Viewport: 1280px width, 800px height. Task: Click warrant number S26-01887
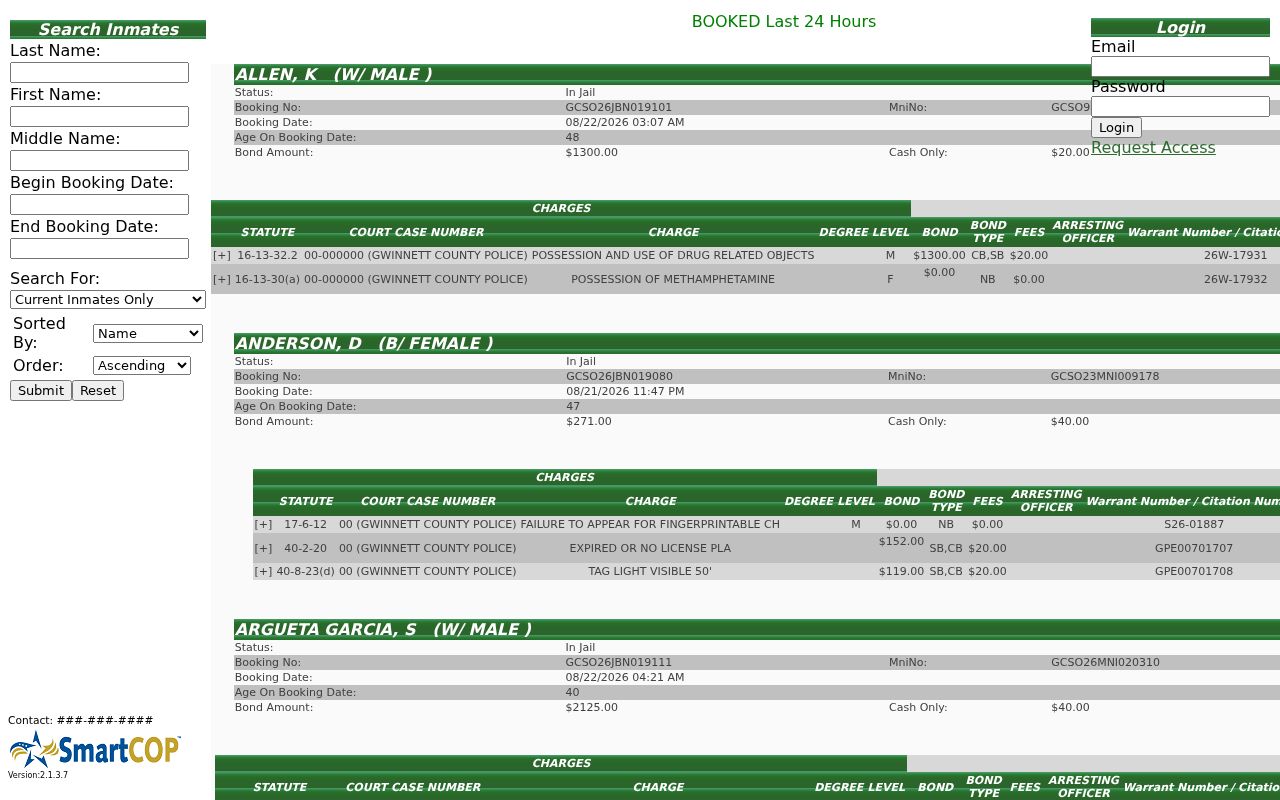[x=1194, y=525]
